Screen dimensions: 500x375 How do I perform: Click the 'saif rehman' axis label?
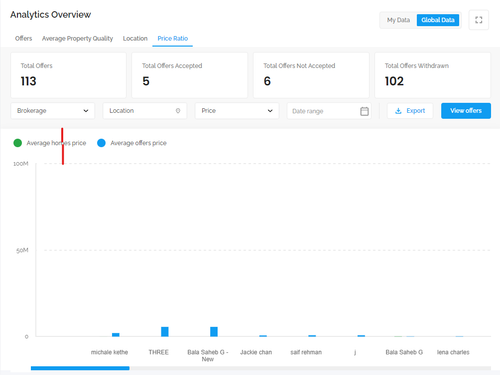click(306, 352)
